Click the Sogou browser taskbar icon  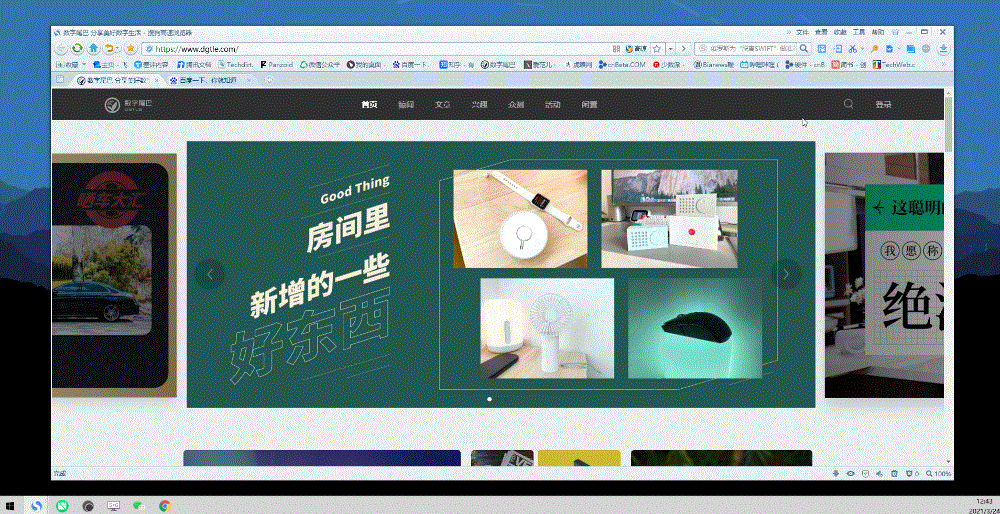38,506
